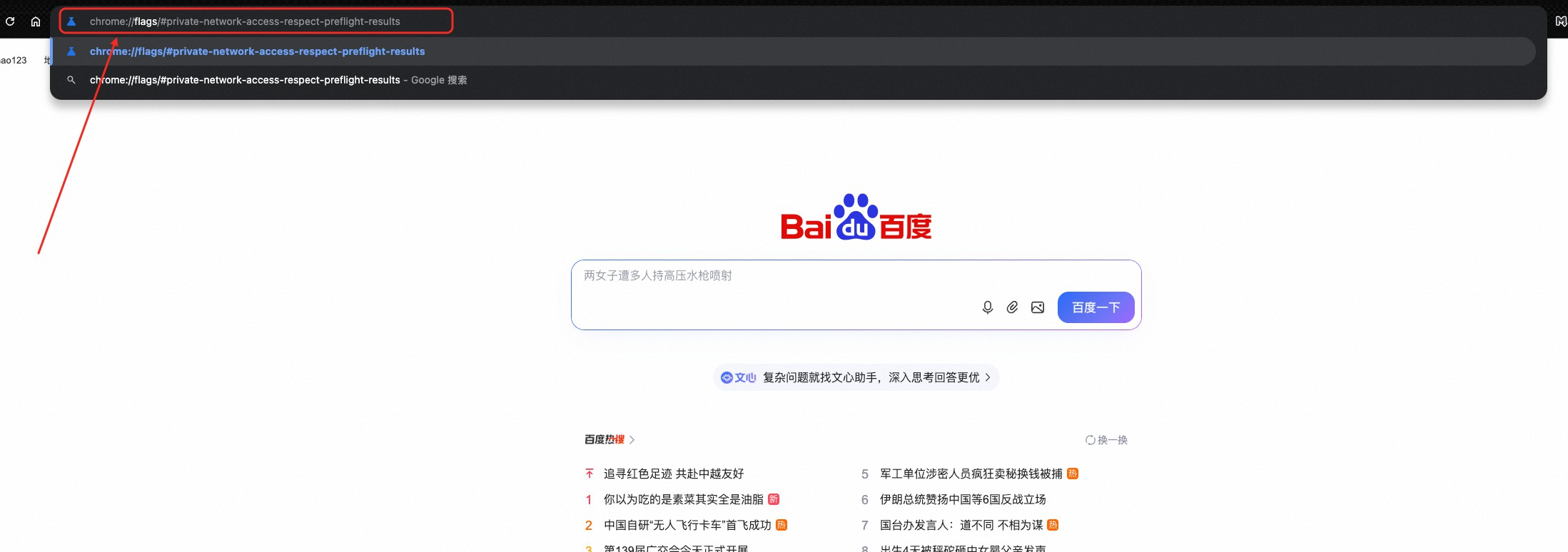Choose the Google 搜索 suggestion row
This screenshot has height=552, width=1568.
point(278,80)
